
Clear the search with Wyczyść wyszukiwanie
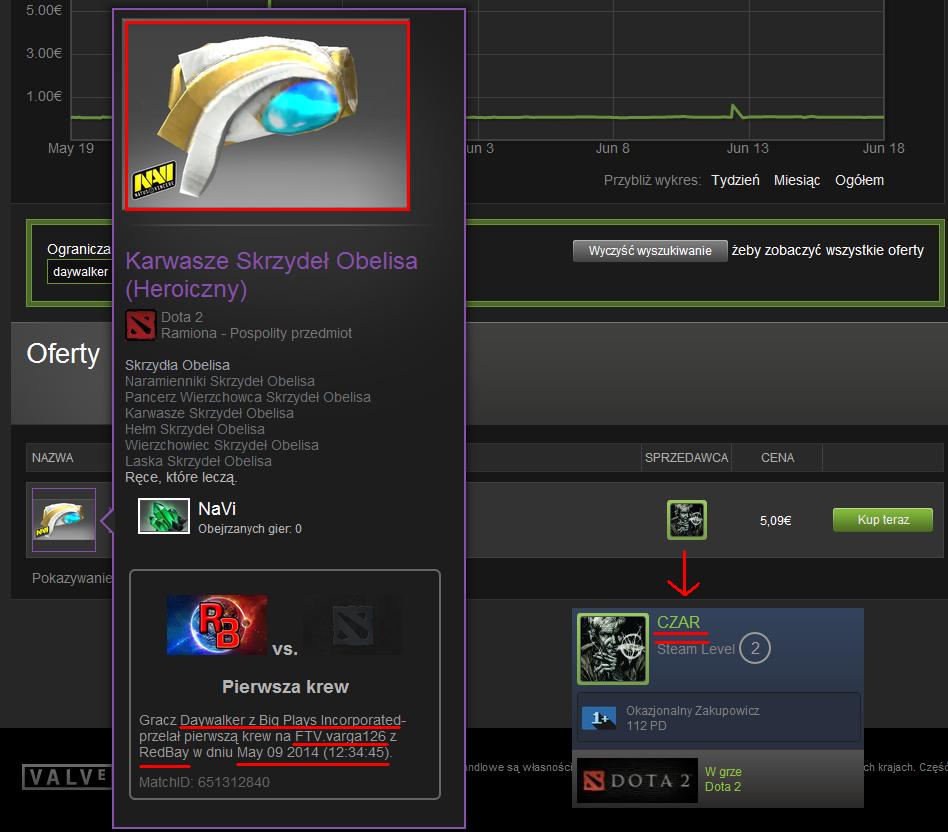coord(650,251)
